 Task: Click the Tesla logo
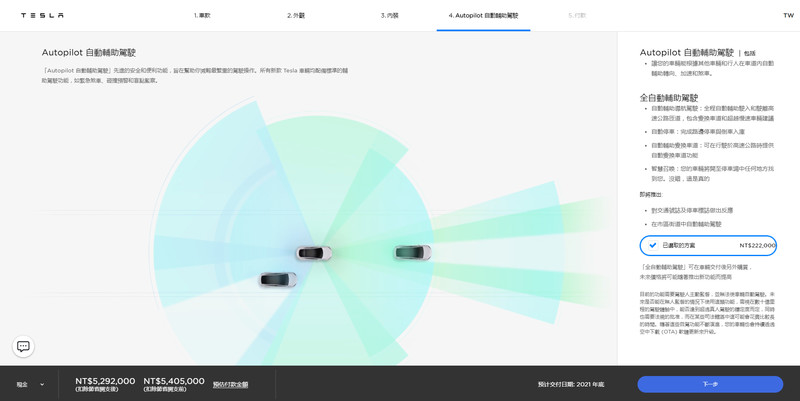click(x=42, y=15)
